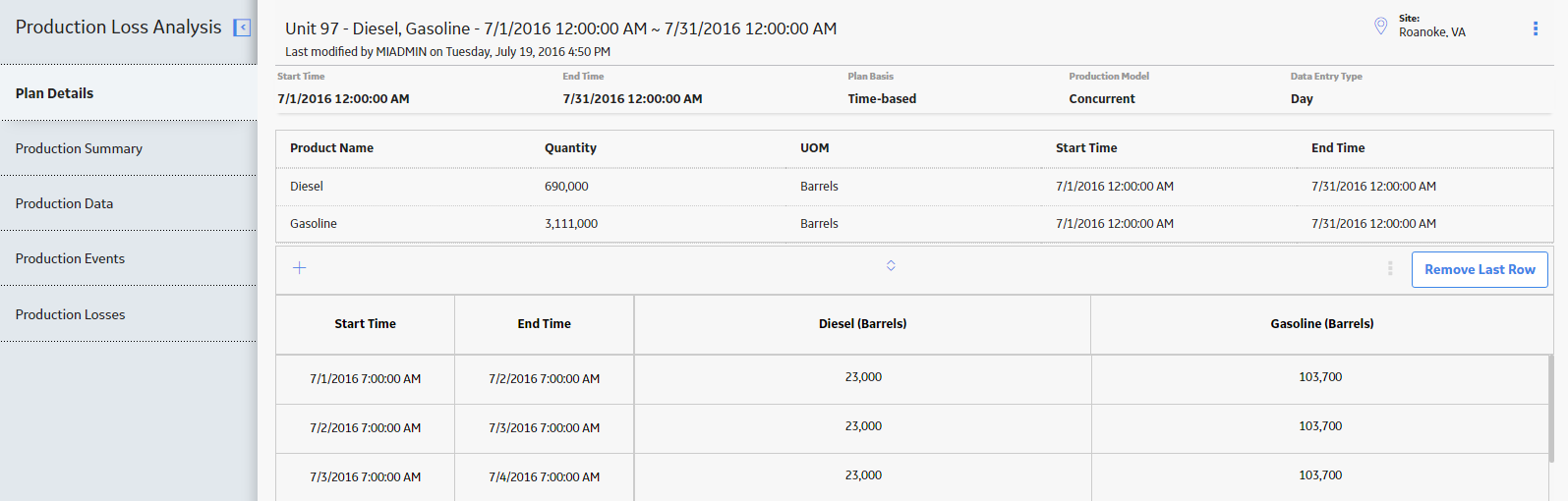
Task: Click the Product Name column header
Action: pos(331,147)
